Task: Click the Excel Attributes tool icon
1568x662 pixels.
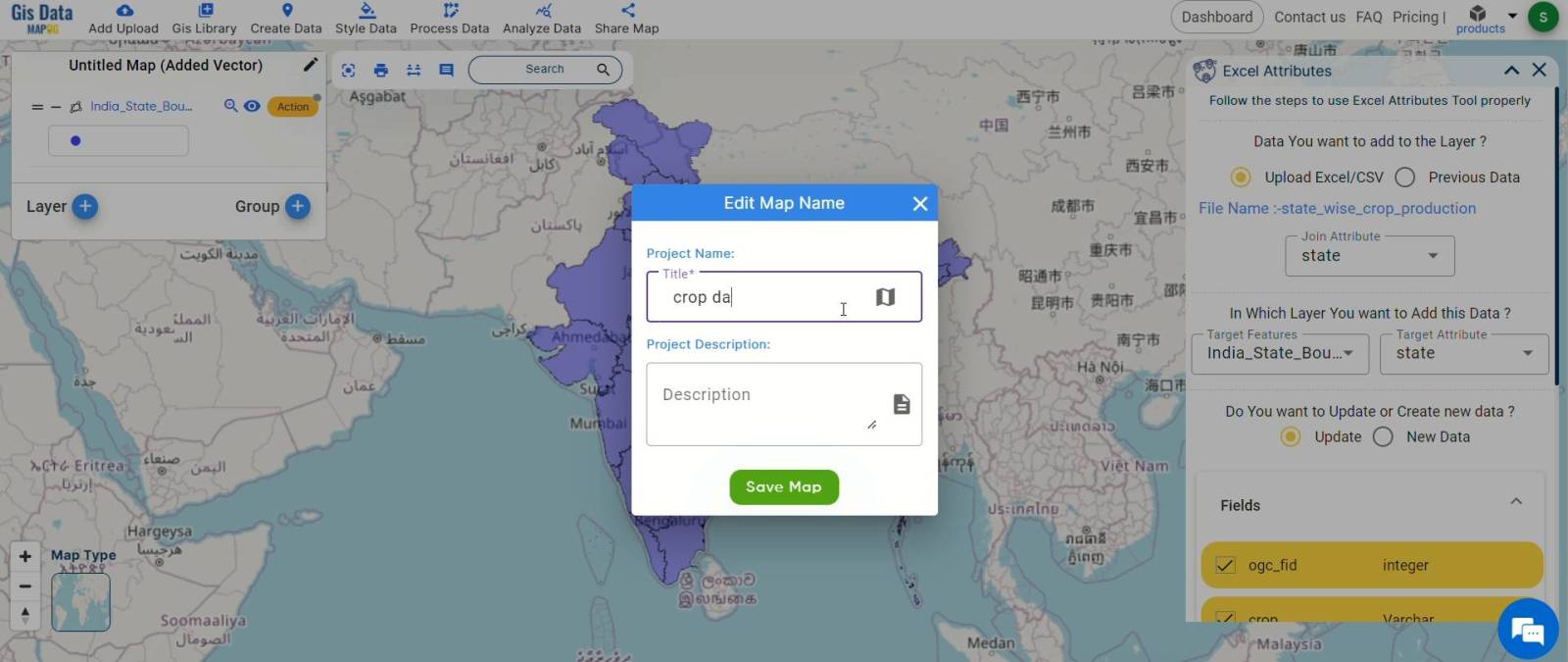Action: [1204, 71]
